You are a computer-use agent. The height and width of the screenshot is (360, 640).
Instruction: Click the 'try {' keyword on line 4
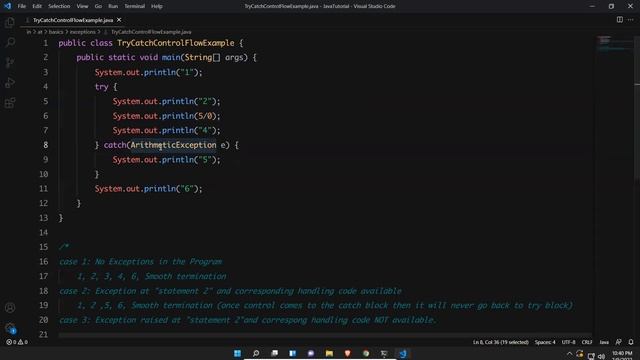tap(106, 87)
